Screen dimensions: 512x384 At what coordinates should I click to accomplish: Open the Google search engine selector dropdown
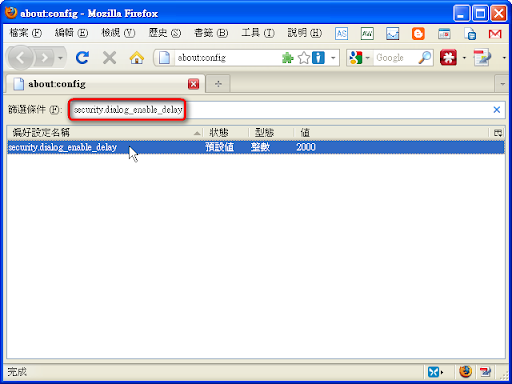(360, 58)
